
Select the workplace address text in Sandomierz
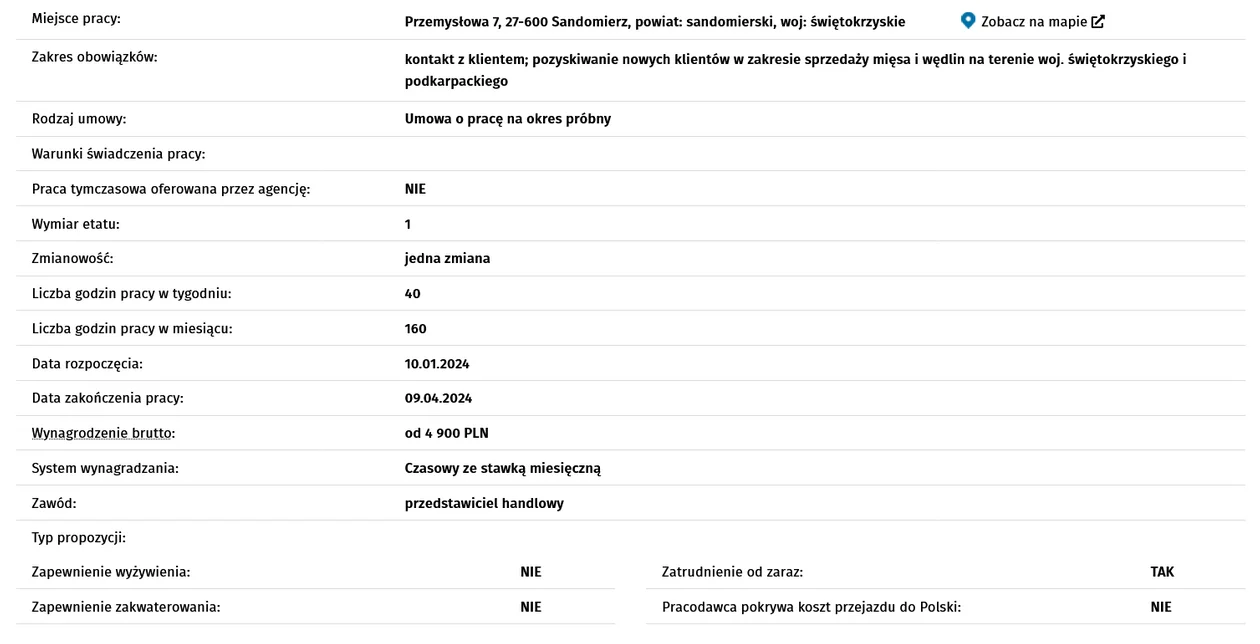[x=655, y=21]
